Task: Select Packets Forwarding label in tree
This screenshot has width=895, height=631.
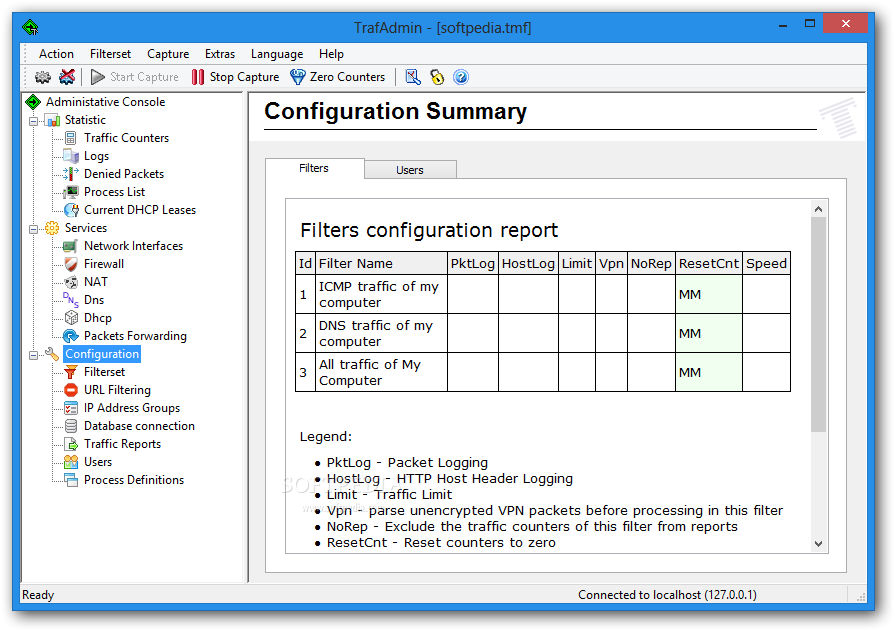Action: 135,336
